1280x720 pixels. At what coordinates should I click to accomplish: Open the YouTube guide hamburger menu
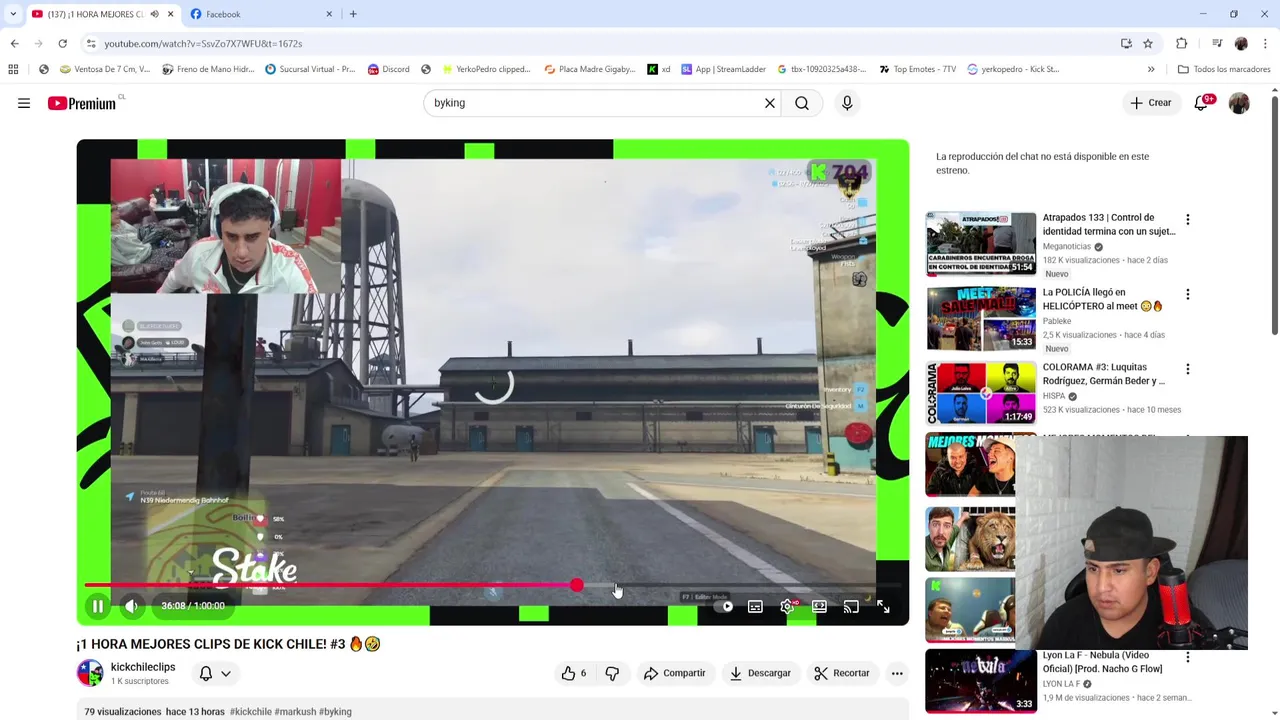24,103
